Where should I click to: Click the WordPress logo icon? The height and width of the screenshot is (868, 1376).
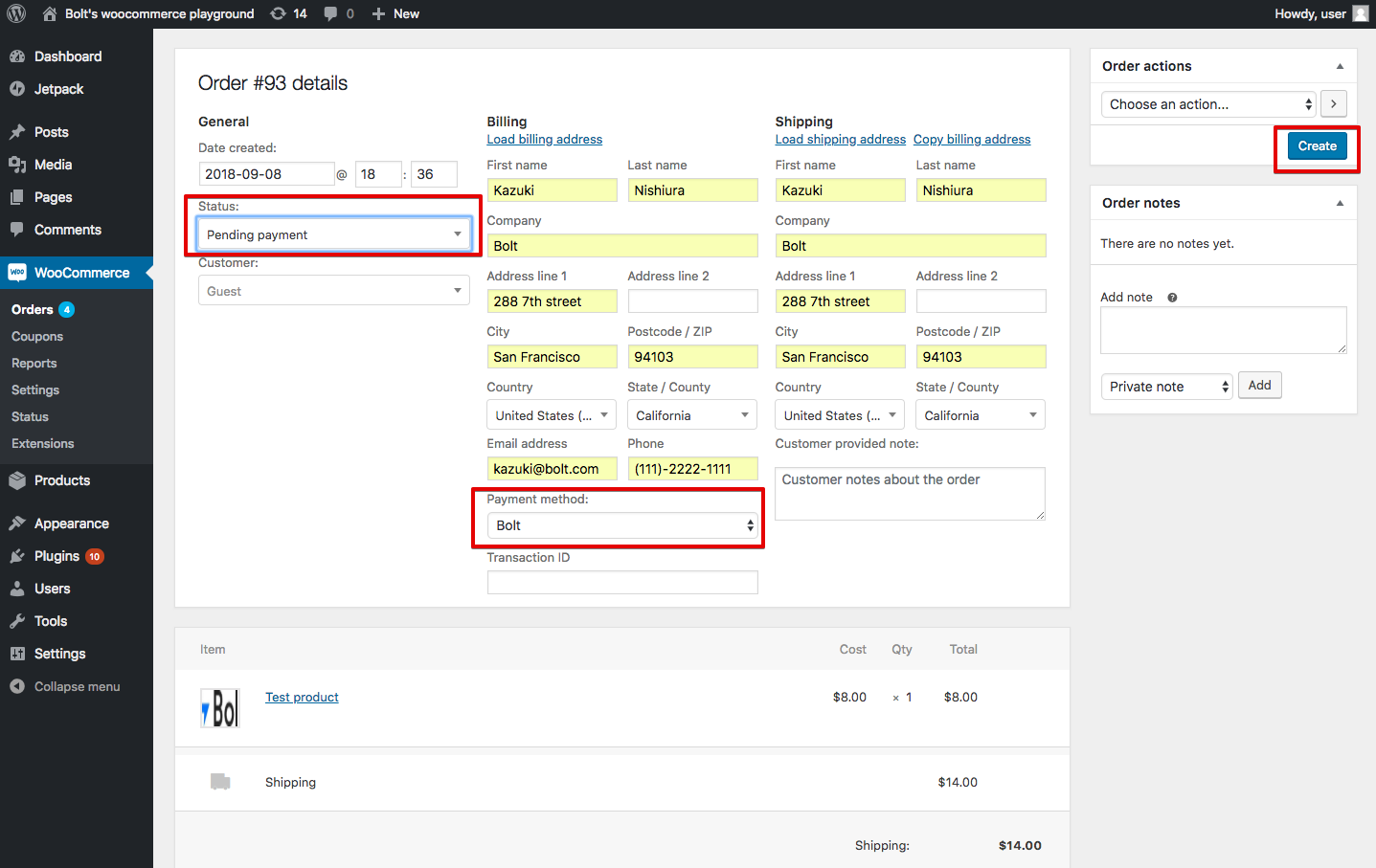click(x=16, y=13)
